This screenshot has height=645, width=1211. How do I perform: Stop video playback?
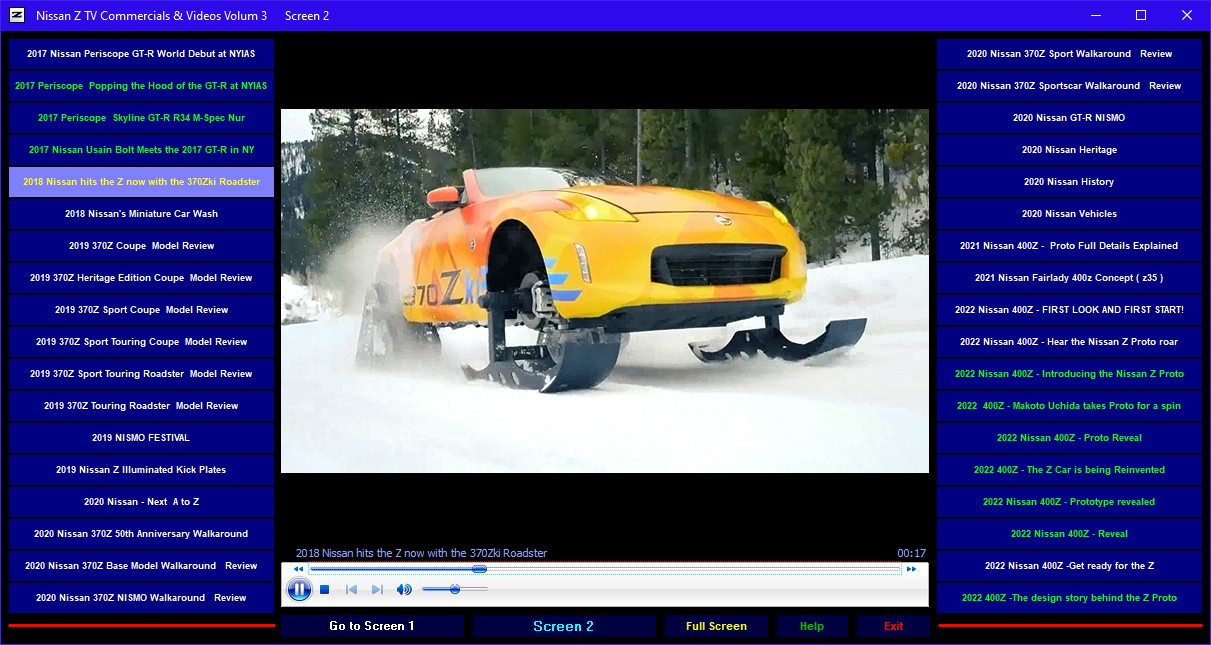[325, 590]
